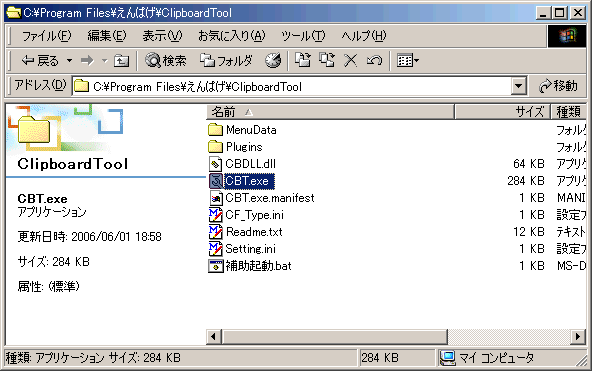
Task: Minimize the Explorer window
Action: 543,13
